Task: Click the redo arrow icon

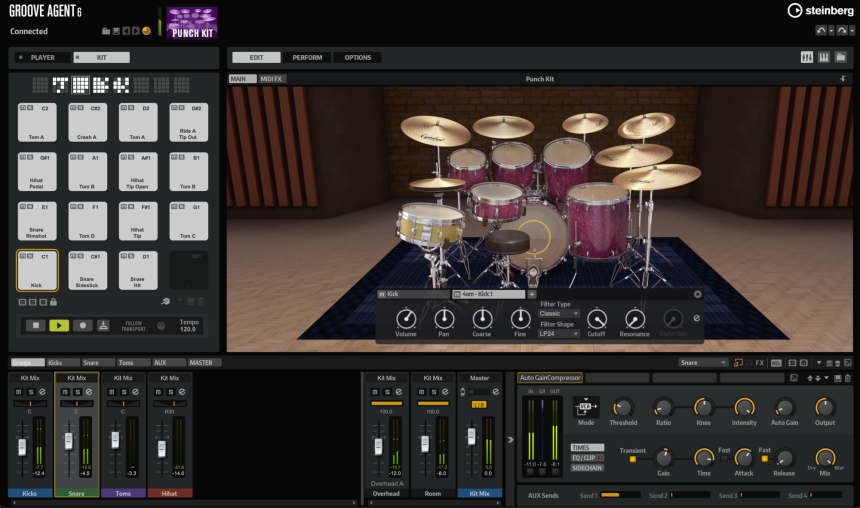Action: point(841,31)
